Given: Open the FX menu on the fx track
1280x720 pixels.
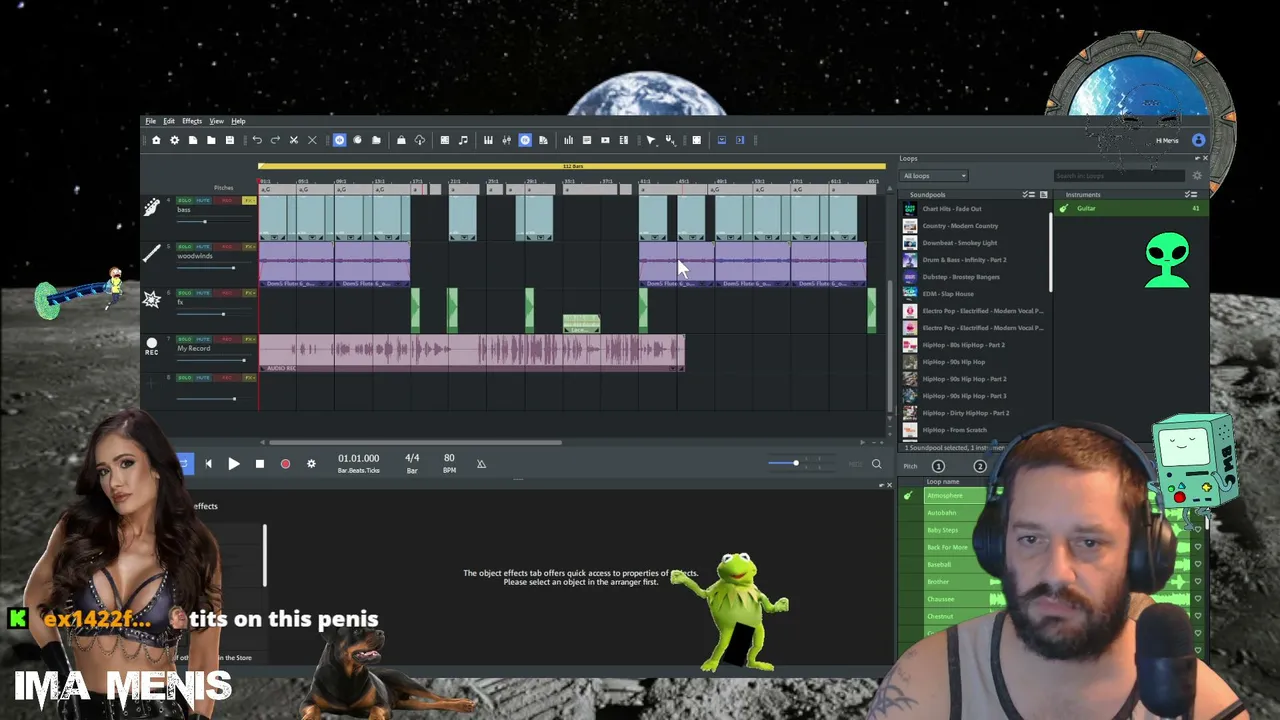Looking at the screenshot, I should coord(249,293).
